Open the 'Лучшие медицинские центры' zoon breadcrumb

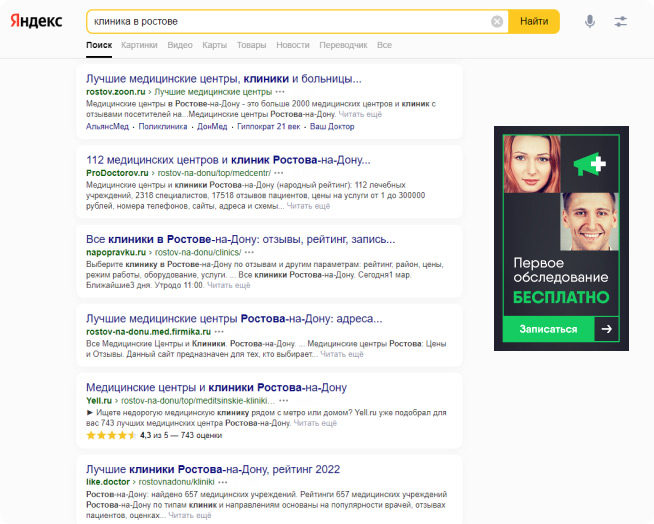[213, 92]
